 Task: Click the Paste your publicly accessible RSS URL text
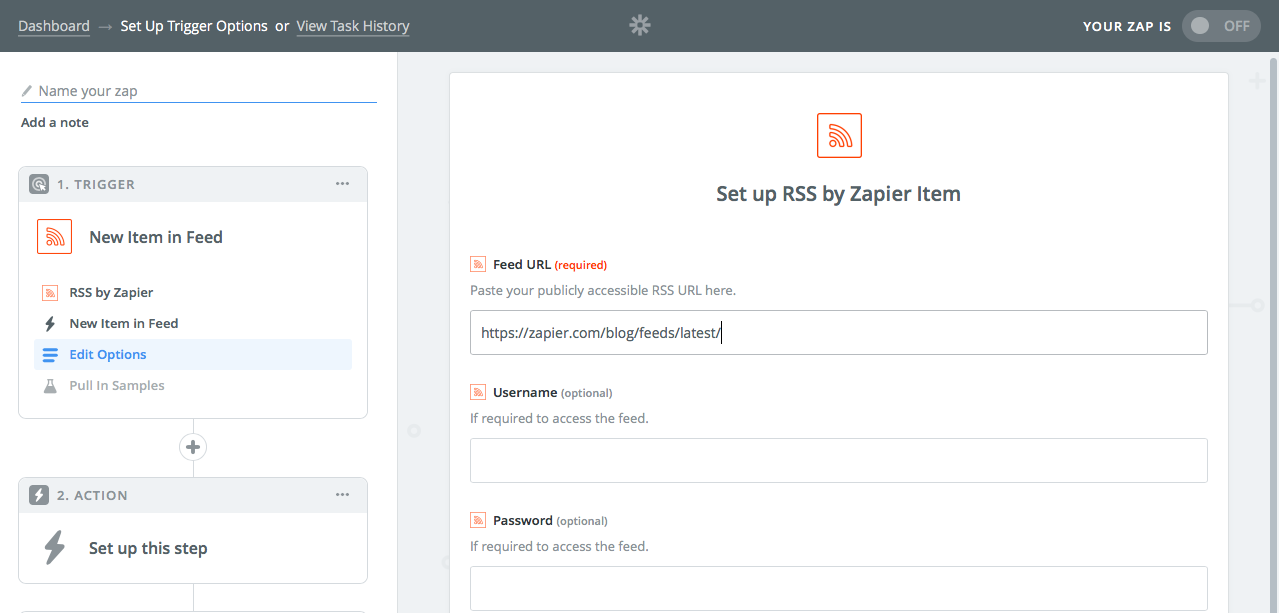pos(603,290)
